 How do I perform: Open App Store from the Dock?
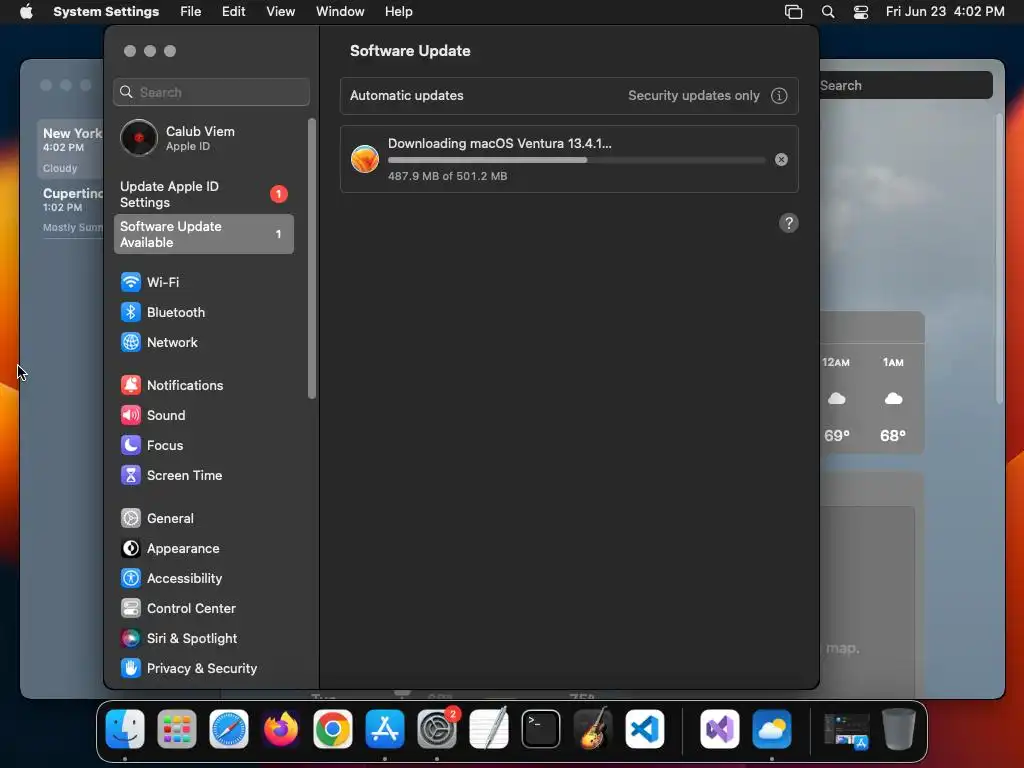[385, 729]
